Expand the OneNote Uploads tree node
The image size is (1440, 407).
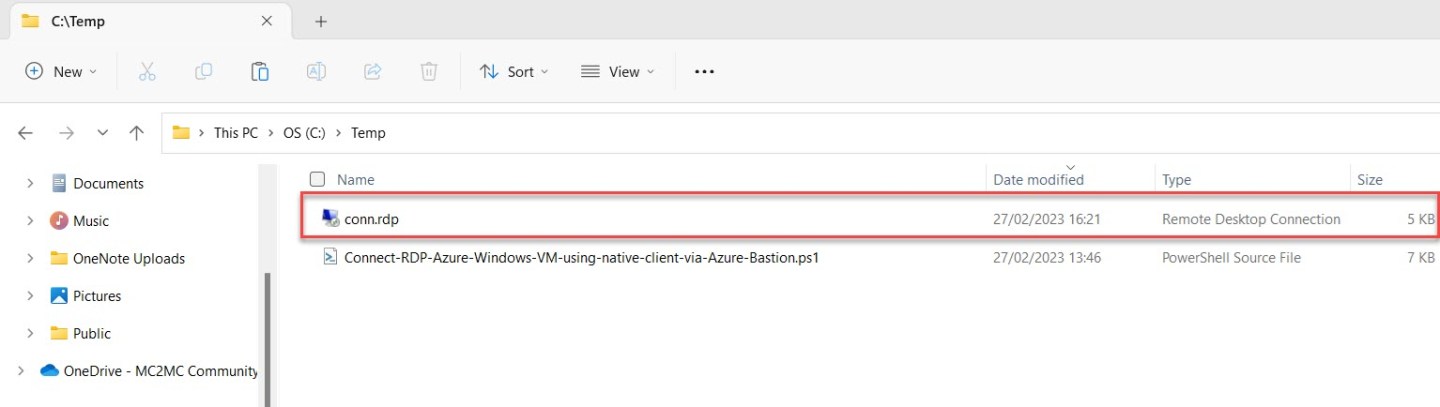tap(30, 259)
